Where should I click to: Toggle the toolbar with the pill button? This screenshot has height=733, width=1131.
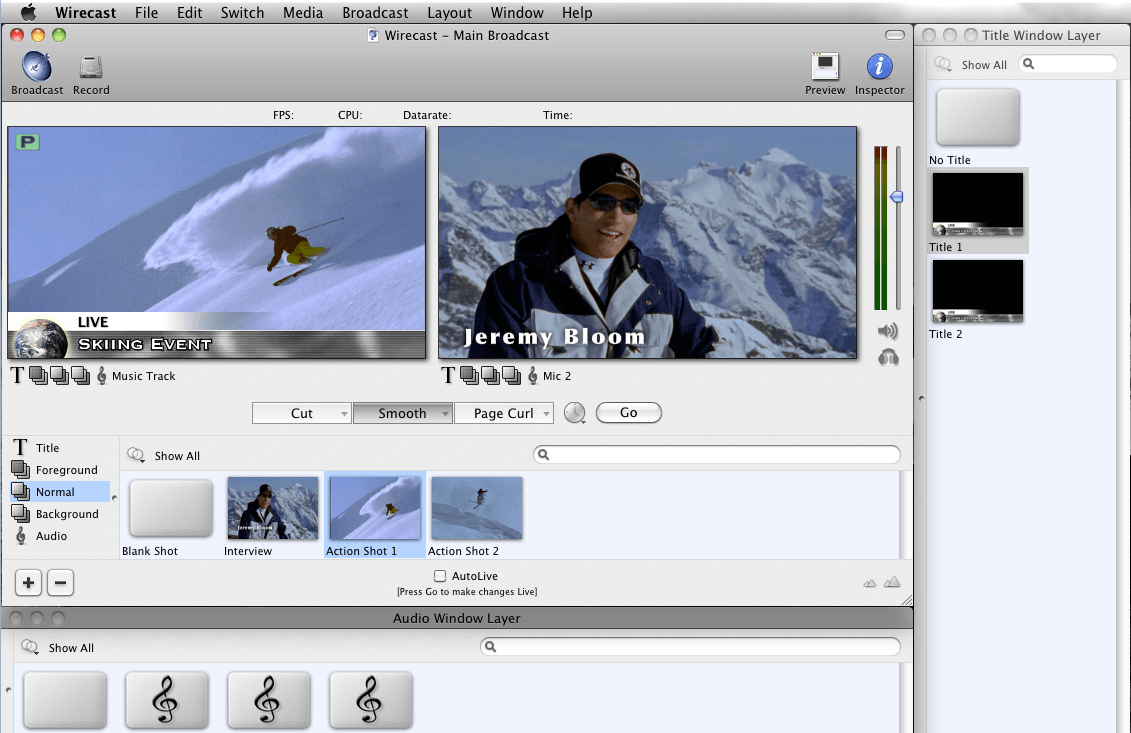click(894, 35)
